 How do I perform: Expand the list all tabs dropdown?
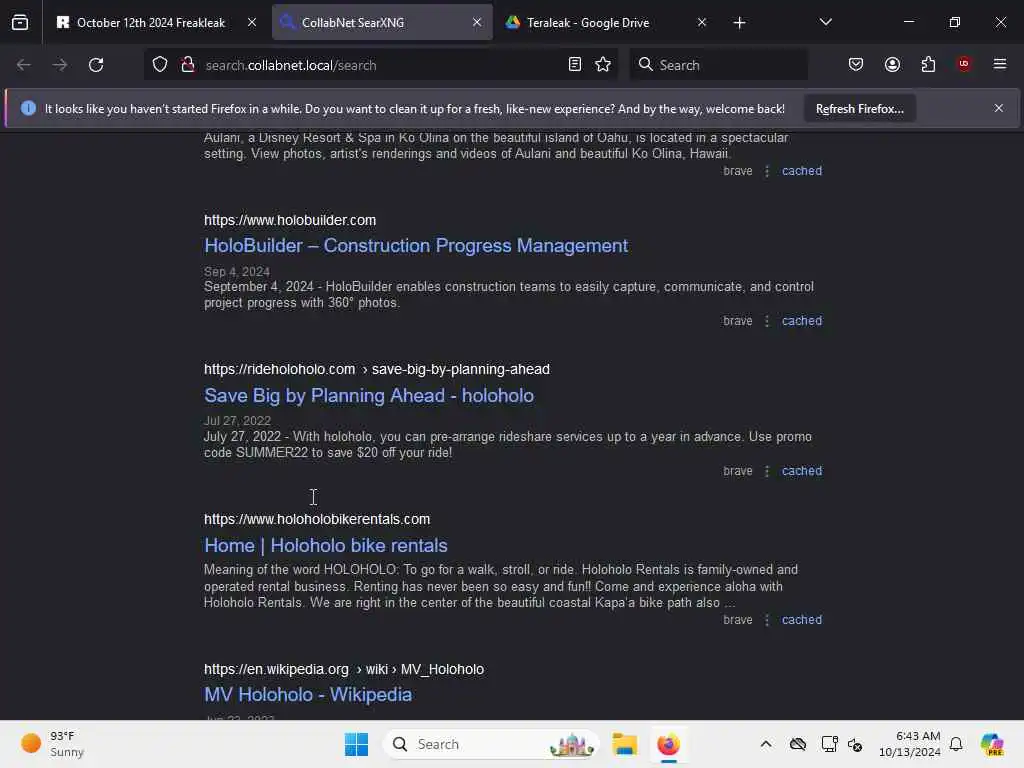coord(825,23)
